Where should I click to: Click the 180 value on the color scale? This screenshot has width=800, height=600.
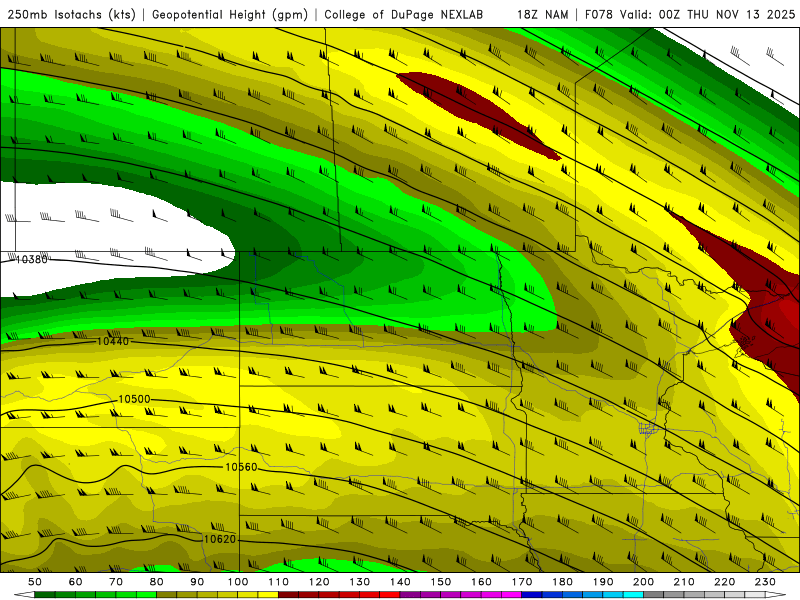pos(563,582)
